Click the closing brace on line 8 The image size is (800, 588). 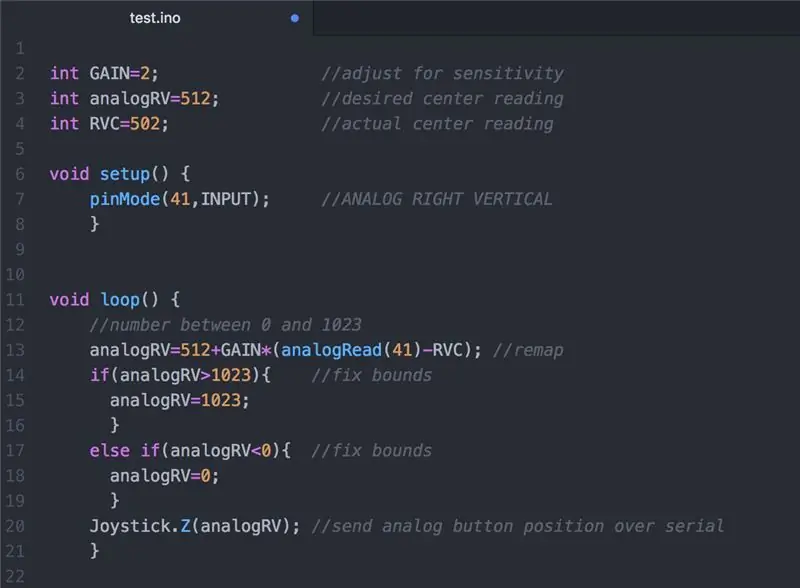click(x=94, y=224)
